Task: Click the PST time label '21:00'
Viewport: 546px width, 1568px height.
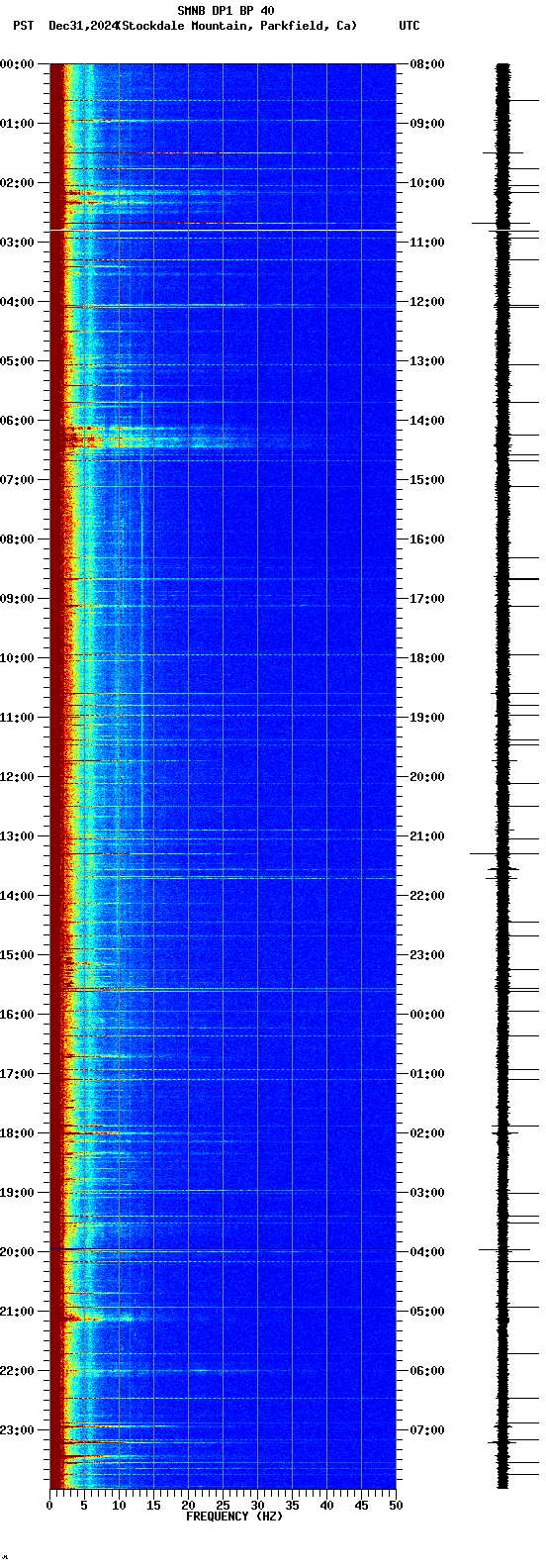Action: point(17,1312)
